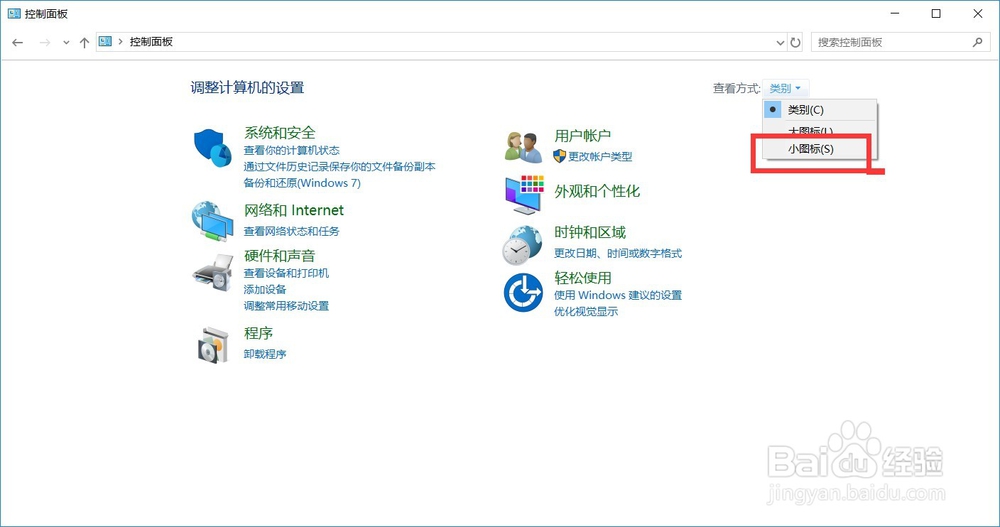The height and width of the screenshot is (527, 1000).
Task: Click the search magnifier icon
Action: (x=978, y=42)
